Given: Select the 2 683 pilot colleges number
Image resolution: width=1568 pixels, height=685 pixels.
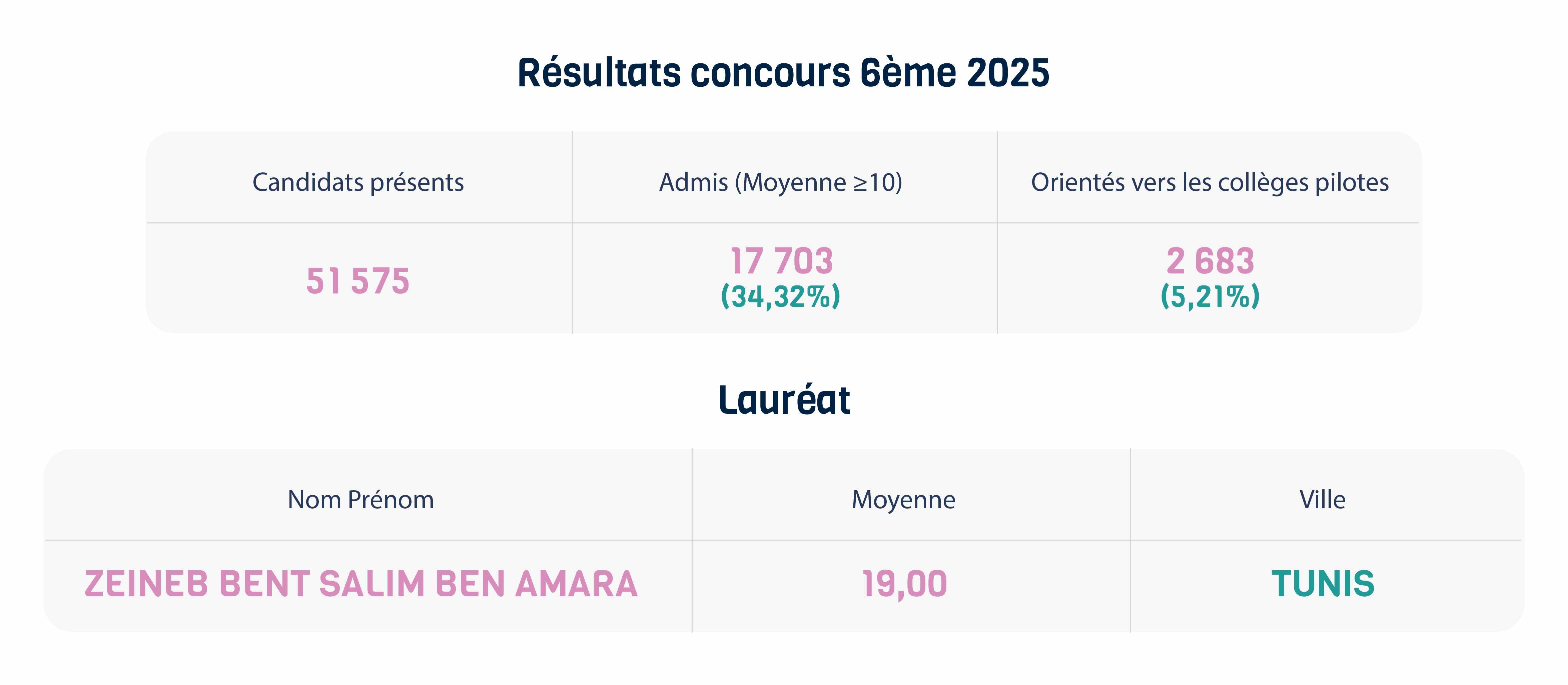Looking at the screenshot, I should (x=1210, y=260).
